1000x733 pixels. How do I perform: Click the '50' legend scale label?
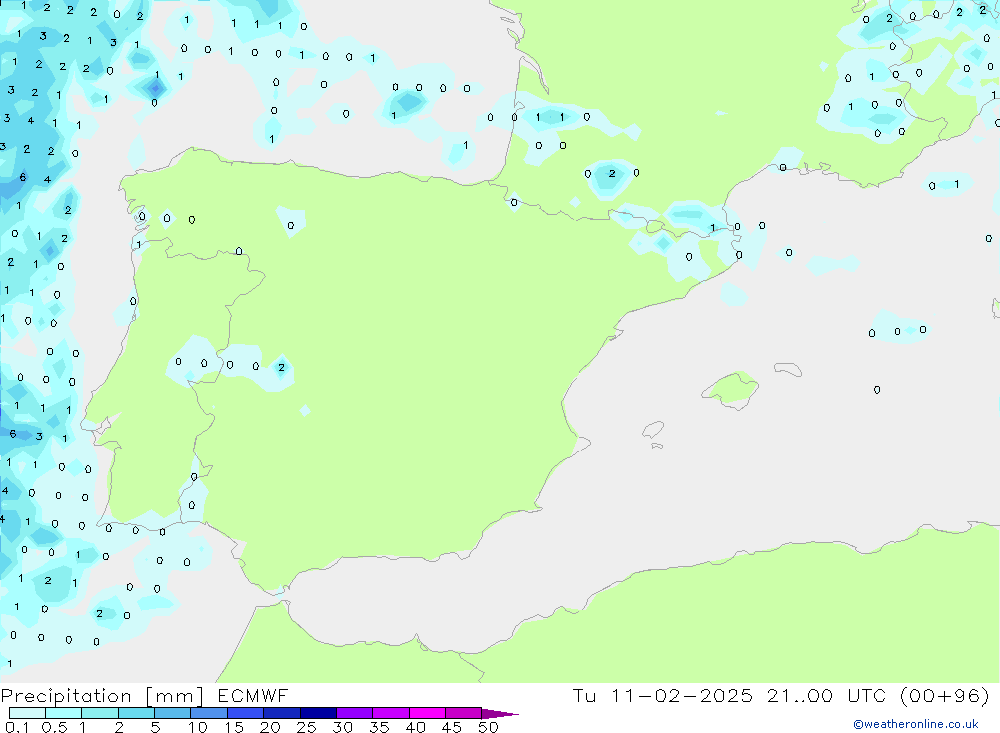coord(489,727)
